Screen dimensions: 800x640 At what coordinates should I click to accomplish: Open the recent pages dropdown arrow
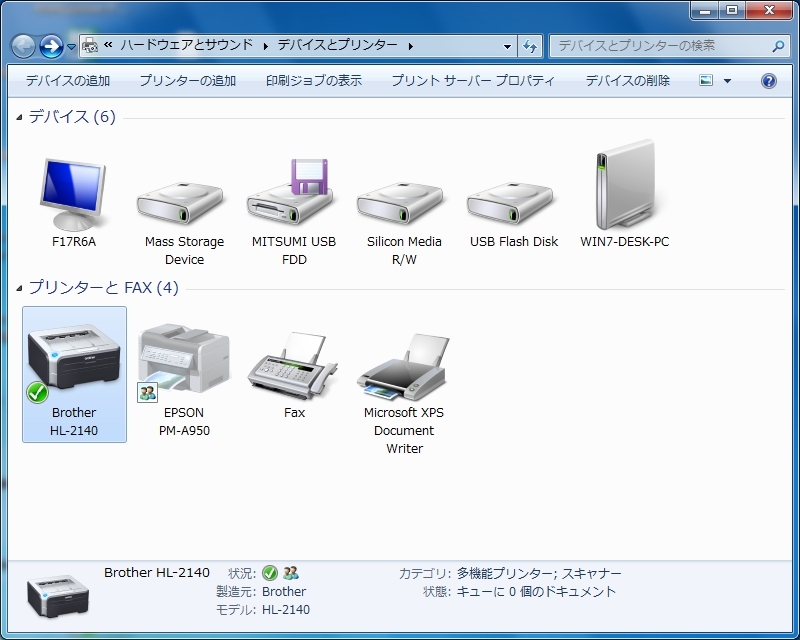(71, 46)
